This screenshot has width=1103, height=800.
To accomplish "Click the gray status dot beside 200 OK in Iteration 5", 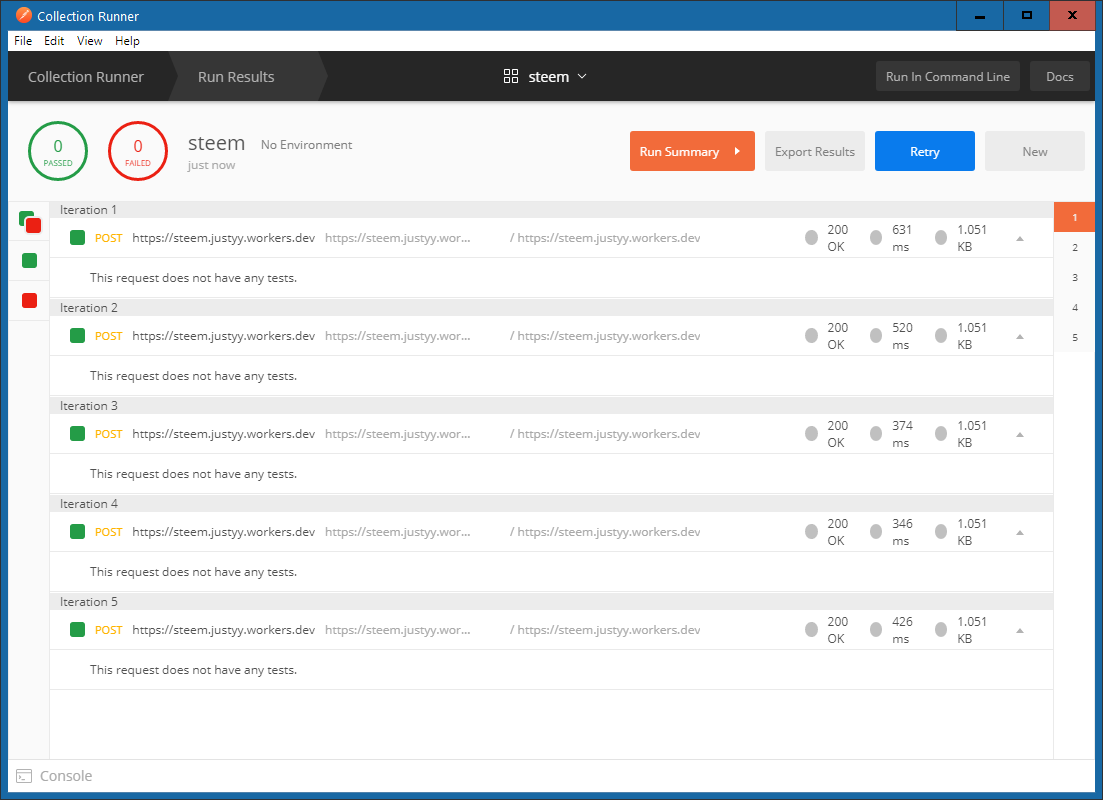I will (x=811, y=629).
